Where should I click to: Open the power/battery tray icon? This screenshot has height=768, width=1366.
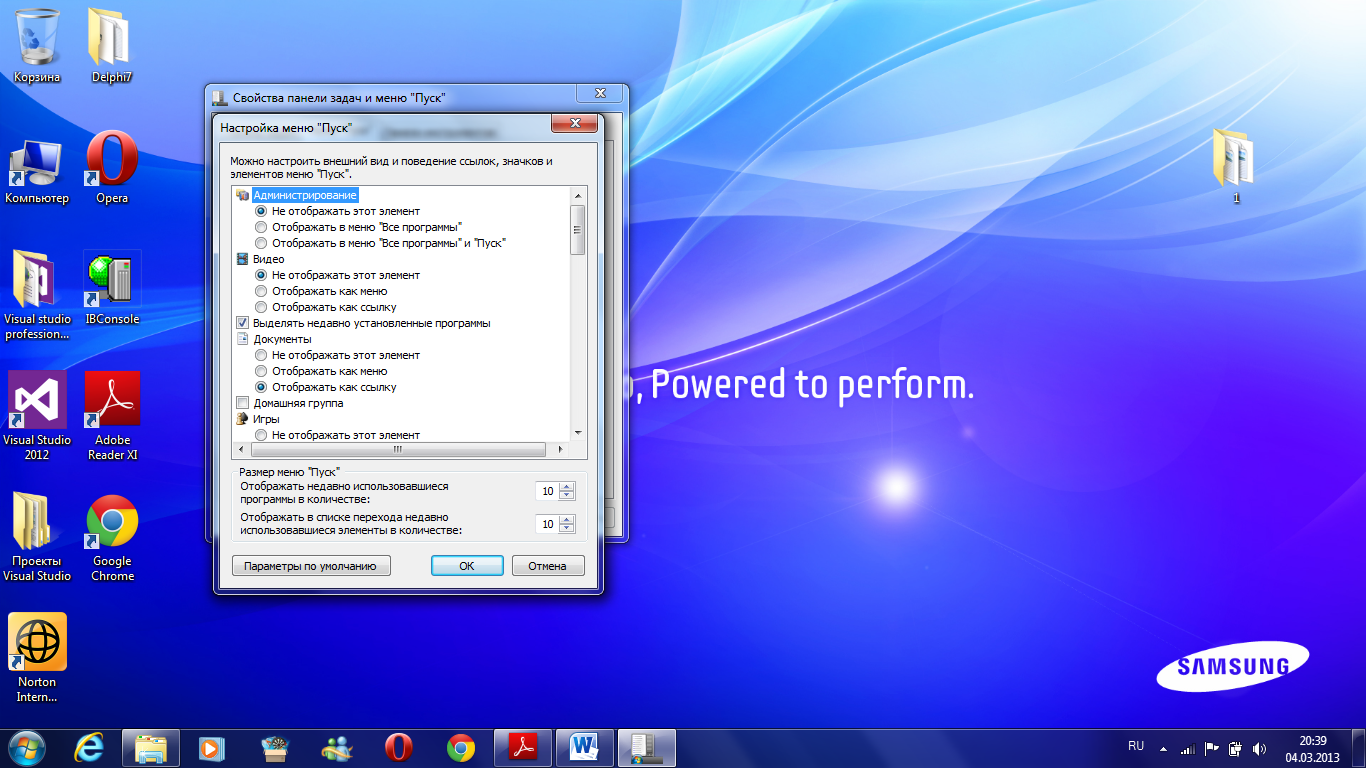click(1235, 748)
